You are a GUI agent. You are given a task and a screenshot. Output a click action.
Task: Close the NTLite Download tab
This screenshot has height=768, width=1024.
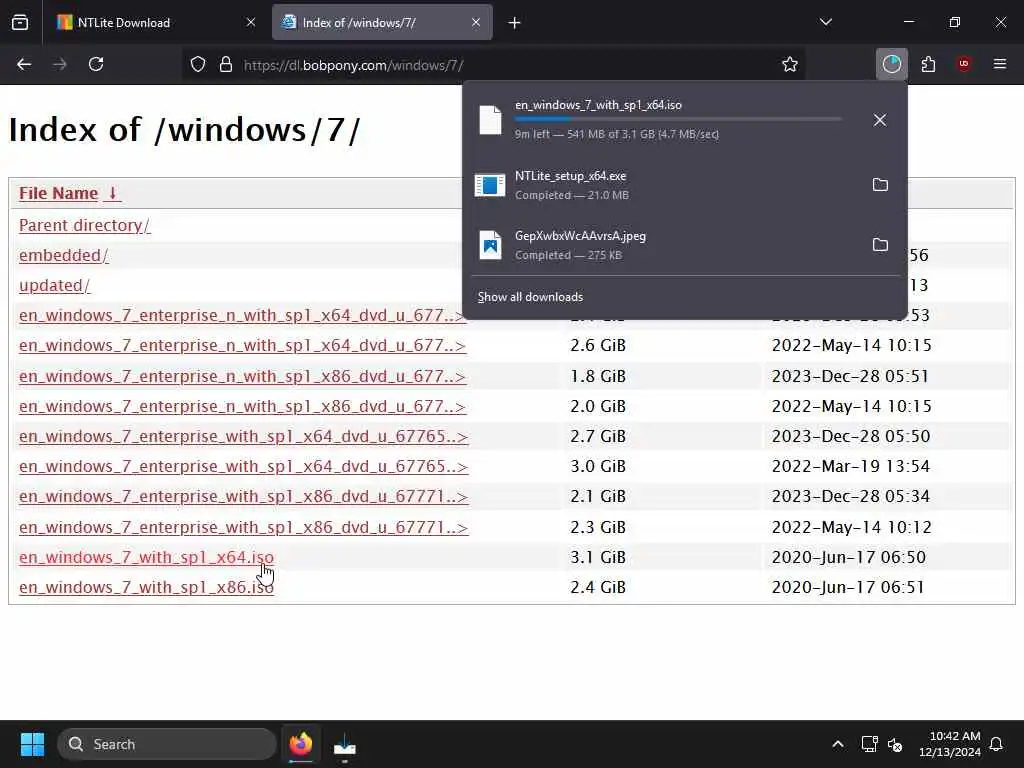coord(251,23)
